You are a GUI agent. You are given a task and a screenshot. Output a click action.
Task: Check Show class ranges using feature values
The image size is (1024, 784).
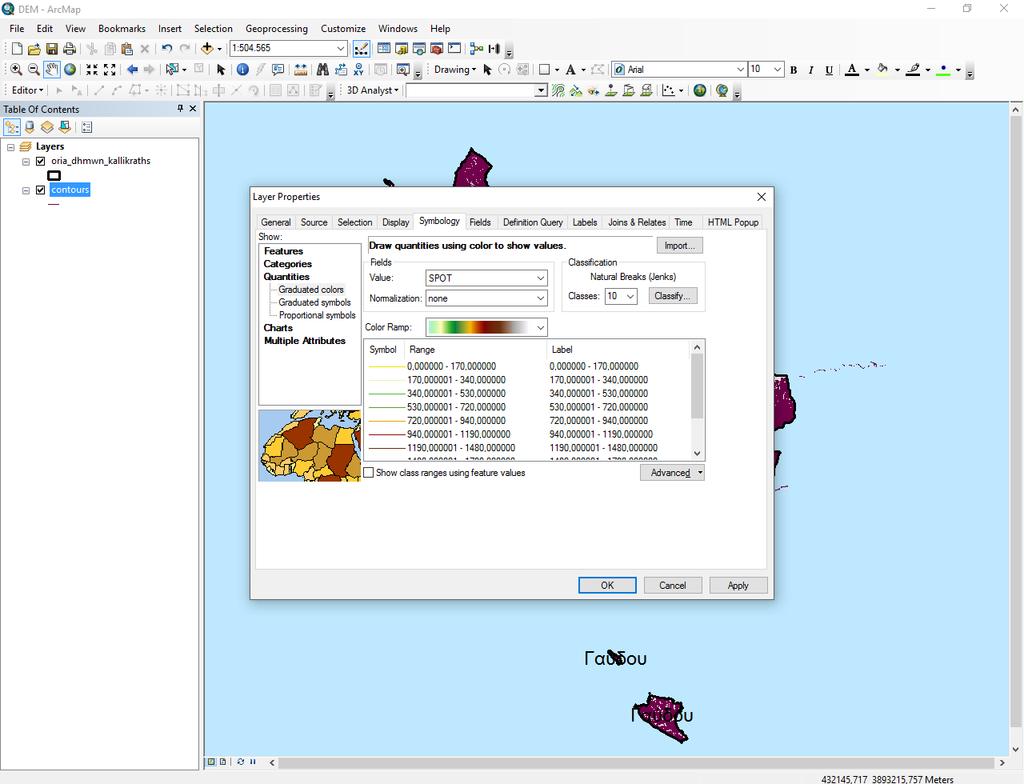point(369,472)
